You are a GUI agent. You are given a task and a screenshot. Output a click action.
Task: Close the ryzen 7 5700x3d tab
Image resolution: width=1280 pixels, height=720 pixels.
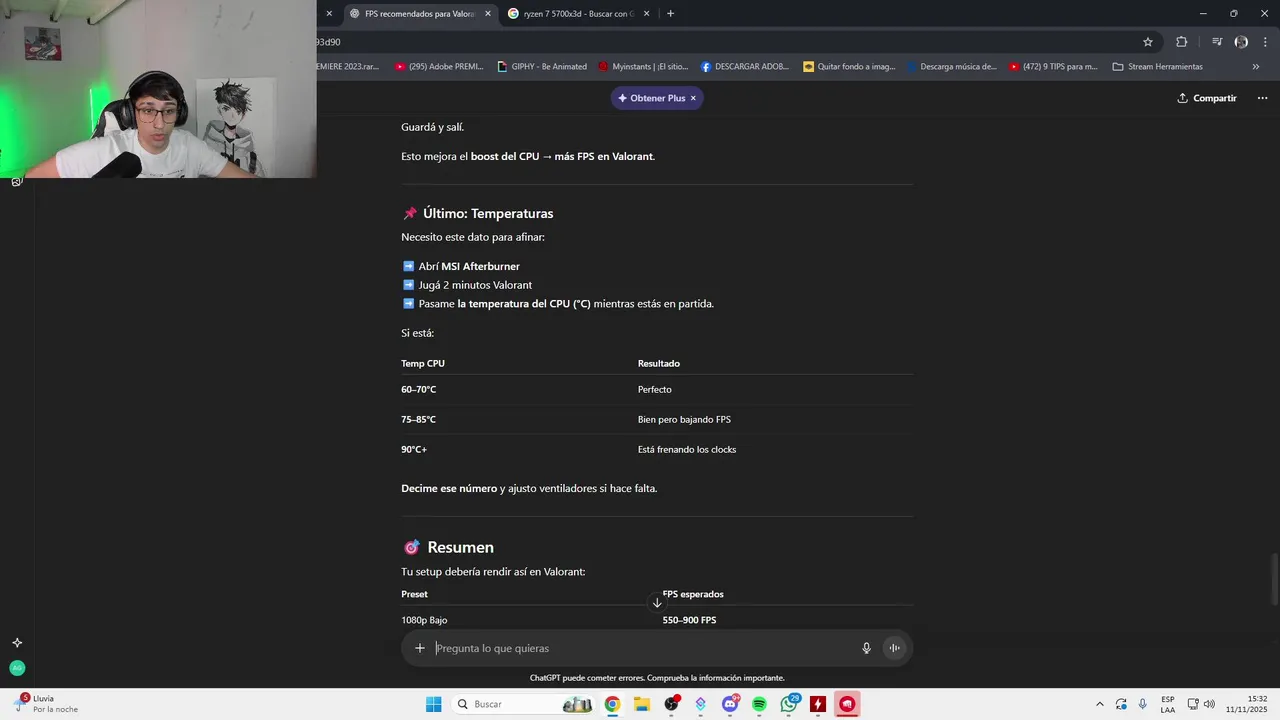646,14
